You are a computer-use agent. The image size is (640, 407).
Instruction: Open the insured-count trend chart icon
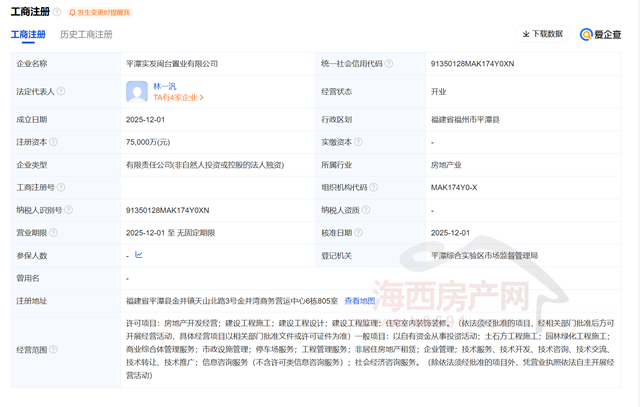pos(137,255)
